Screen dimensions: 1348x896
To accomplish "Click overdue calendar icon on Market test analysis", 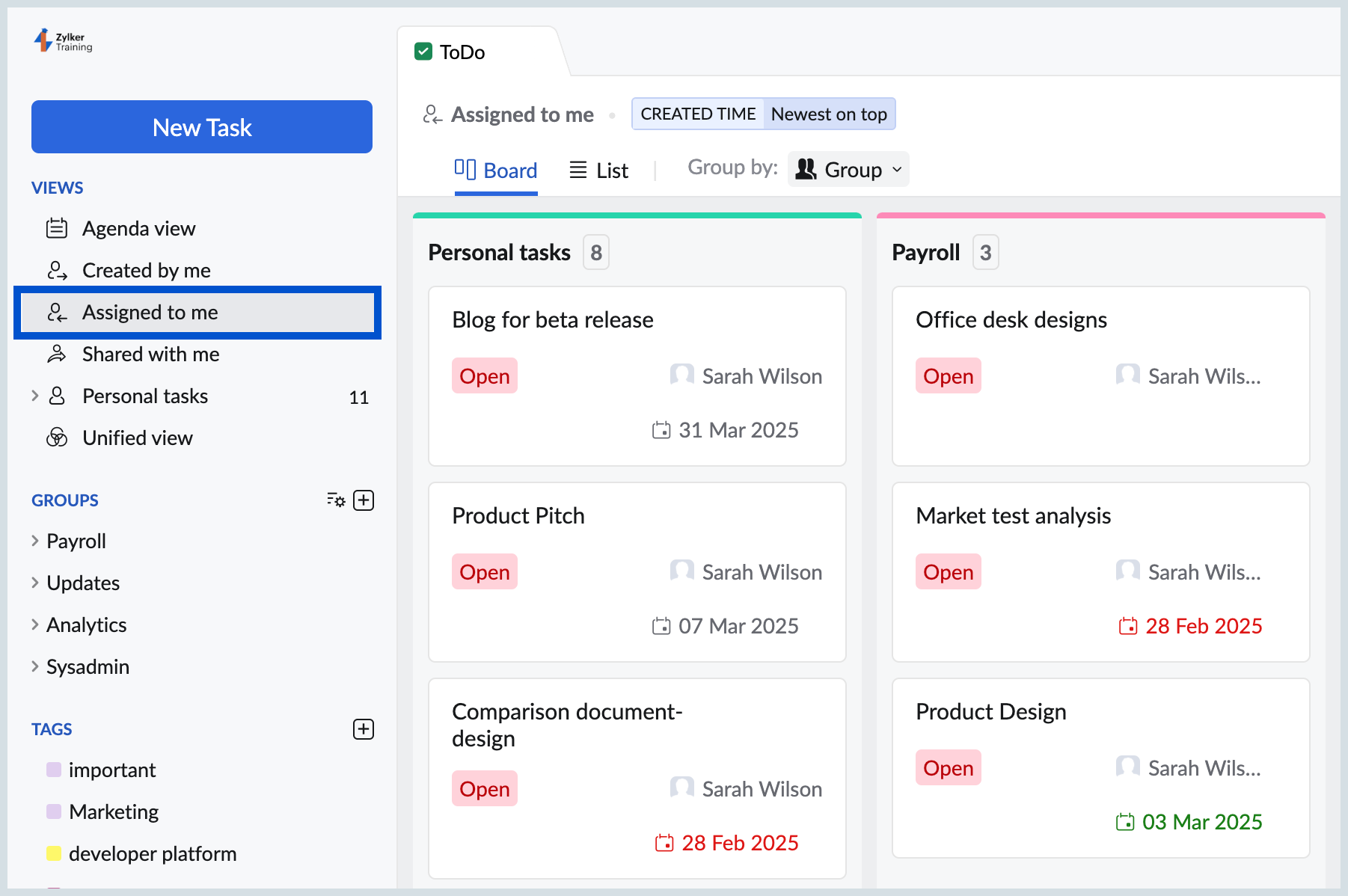I will 1128,626.
